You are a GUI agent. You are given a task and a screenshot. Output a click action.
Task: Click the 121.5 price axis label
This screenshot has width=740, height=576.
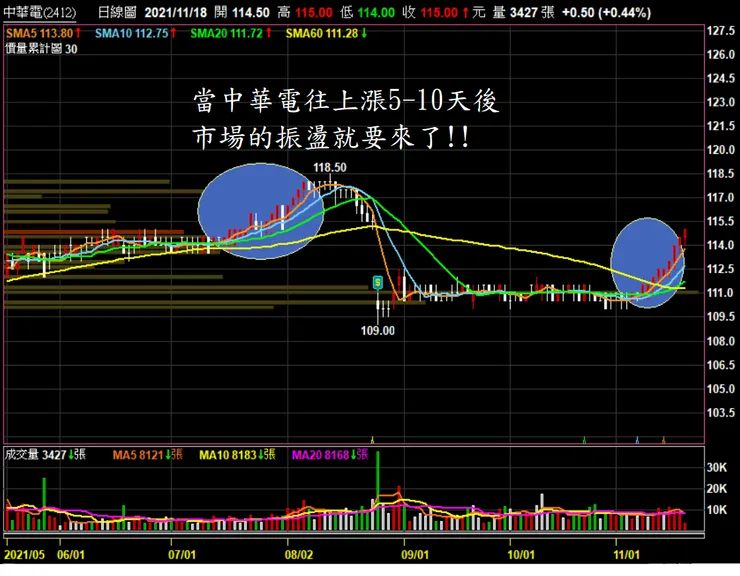coord(721,126)
